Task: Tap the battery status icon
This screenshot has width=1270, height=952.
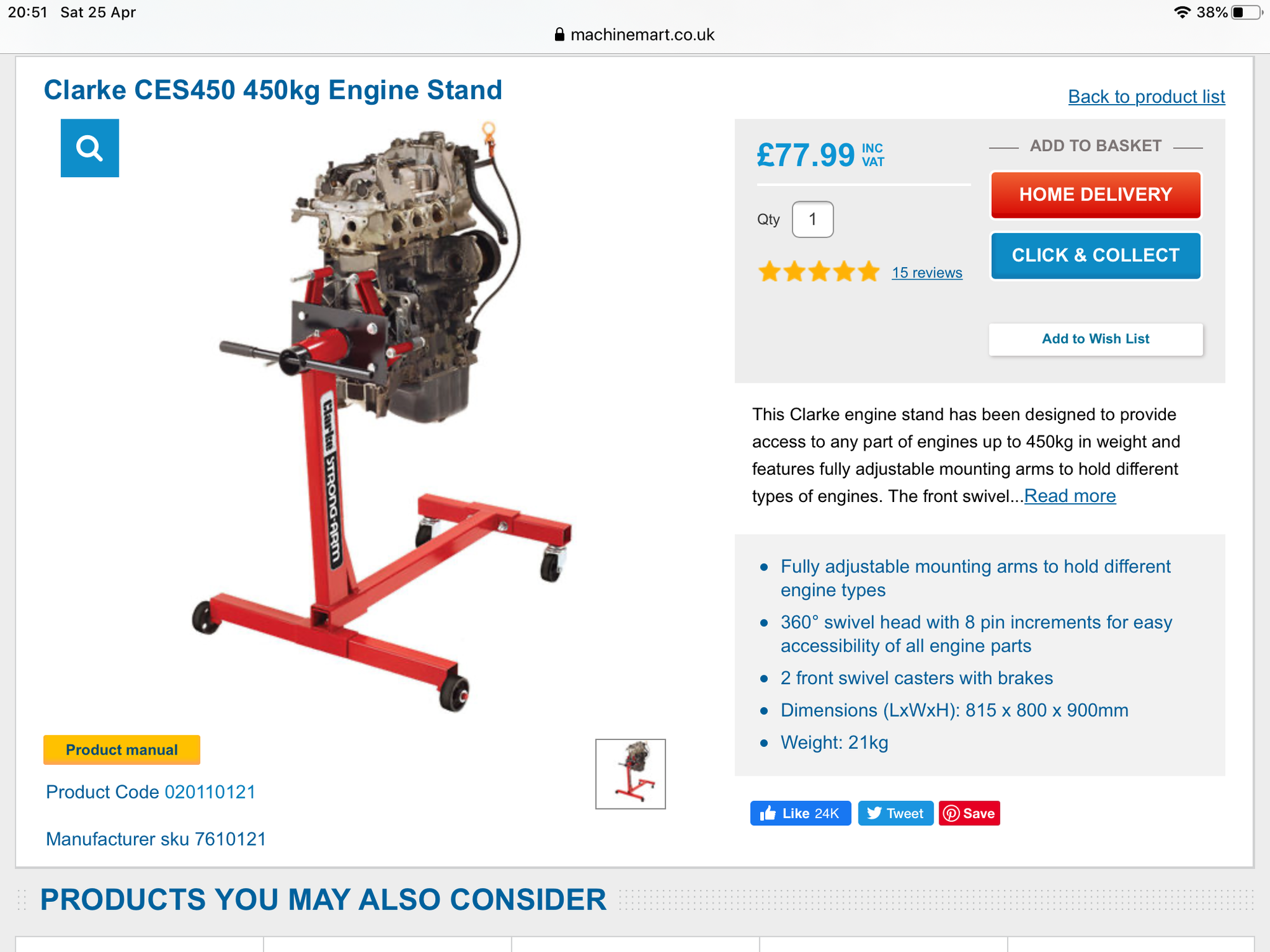Action: [1245, 12]
